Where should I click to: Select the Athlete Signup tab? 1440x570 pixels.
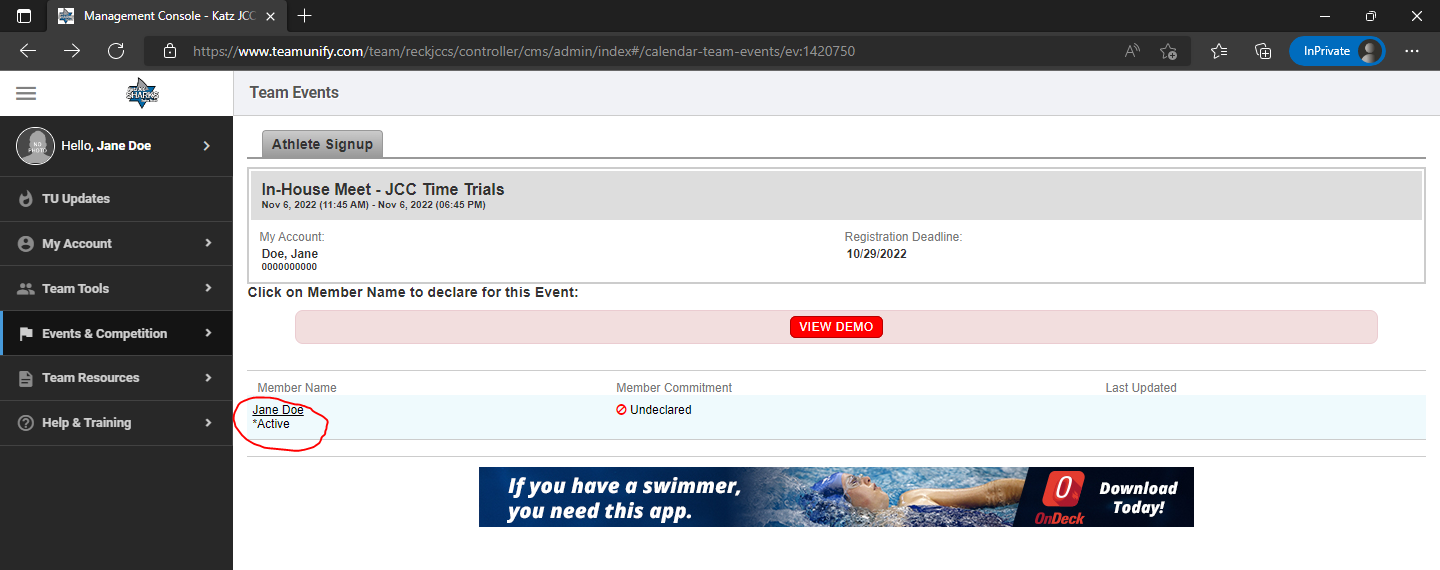point(322,144)
